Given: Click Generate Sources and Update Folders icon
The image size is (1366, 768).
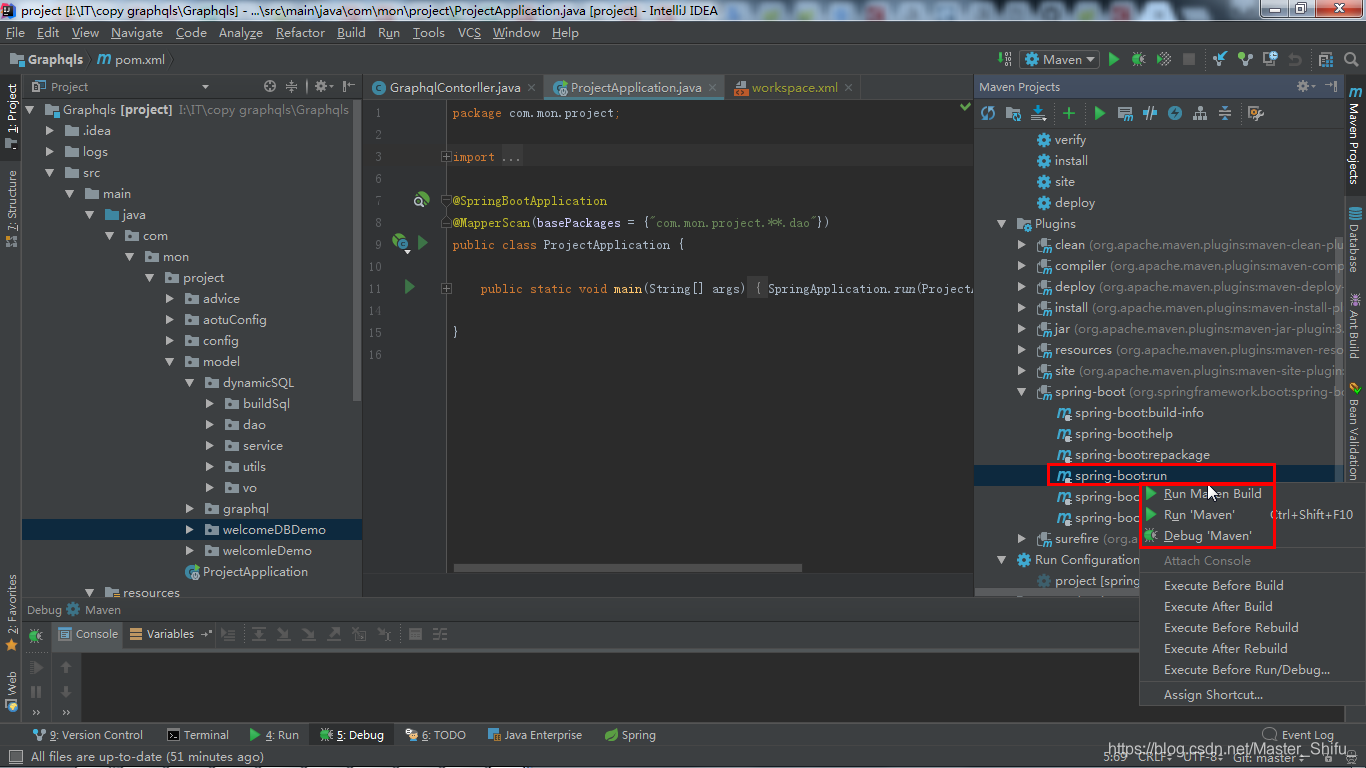Looking at the screenshot, I should tap(1013, 113).
